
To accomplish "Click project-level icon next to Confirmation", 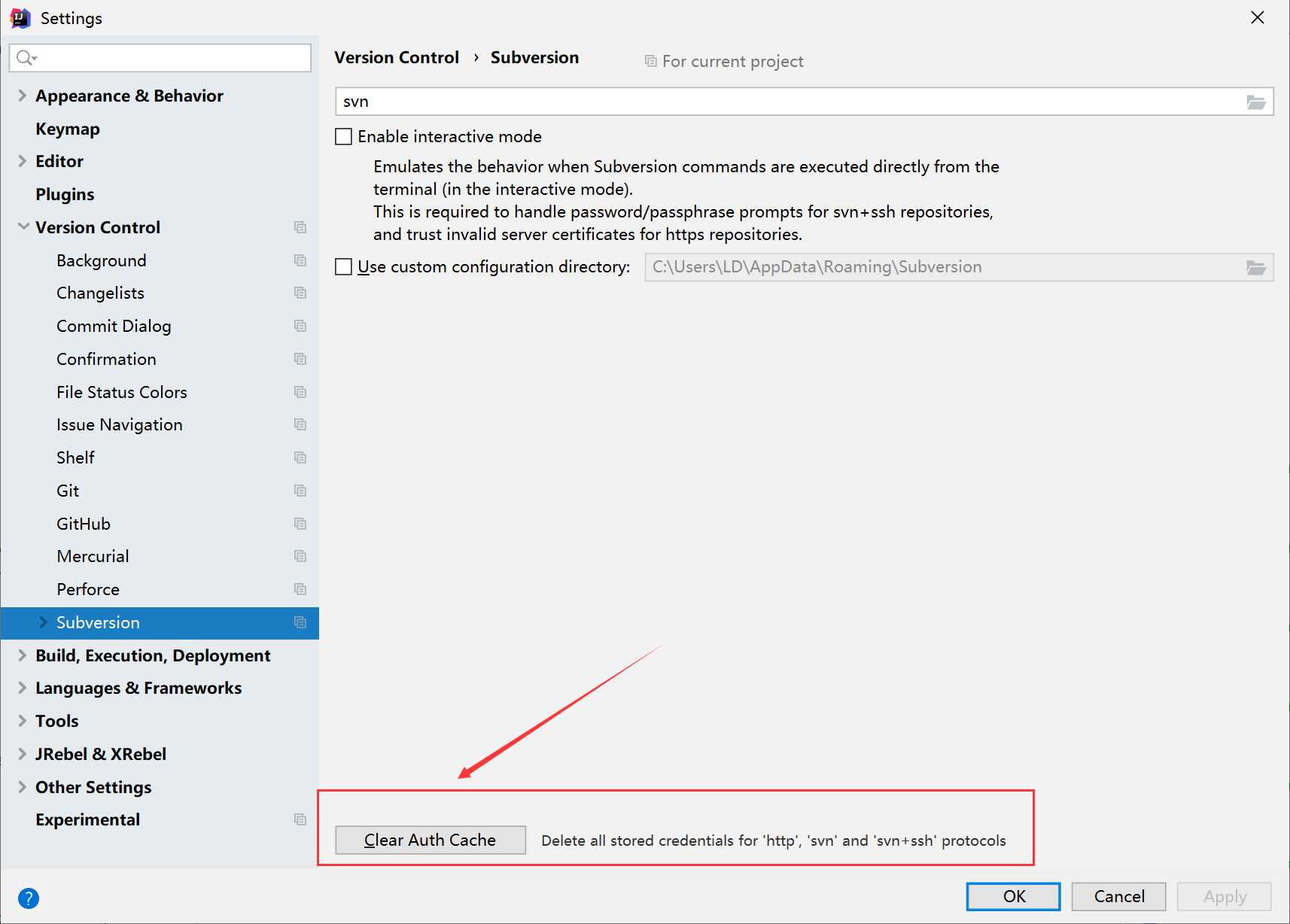I will tap(300, 359).
